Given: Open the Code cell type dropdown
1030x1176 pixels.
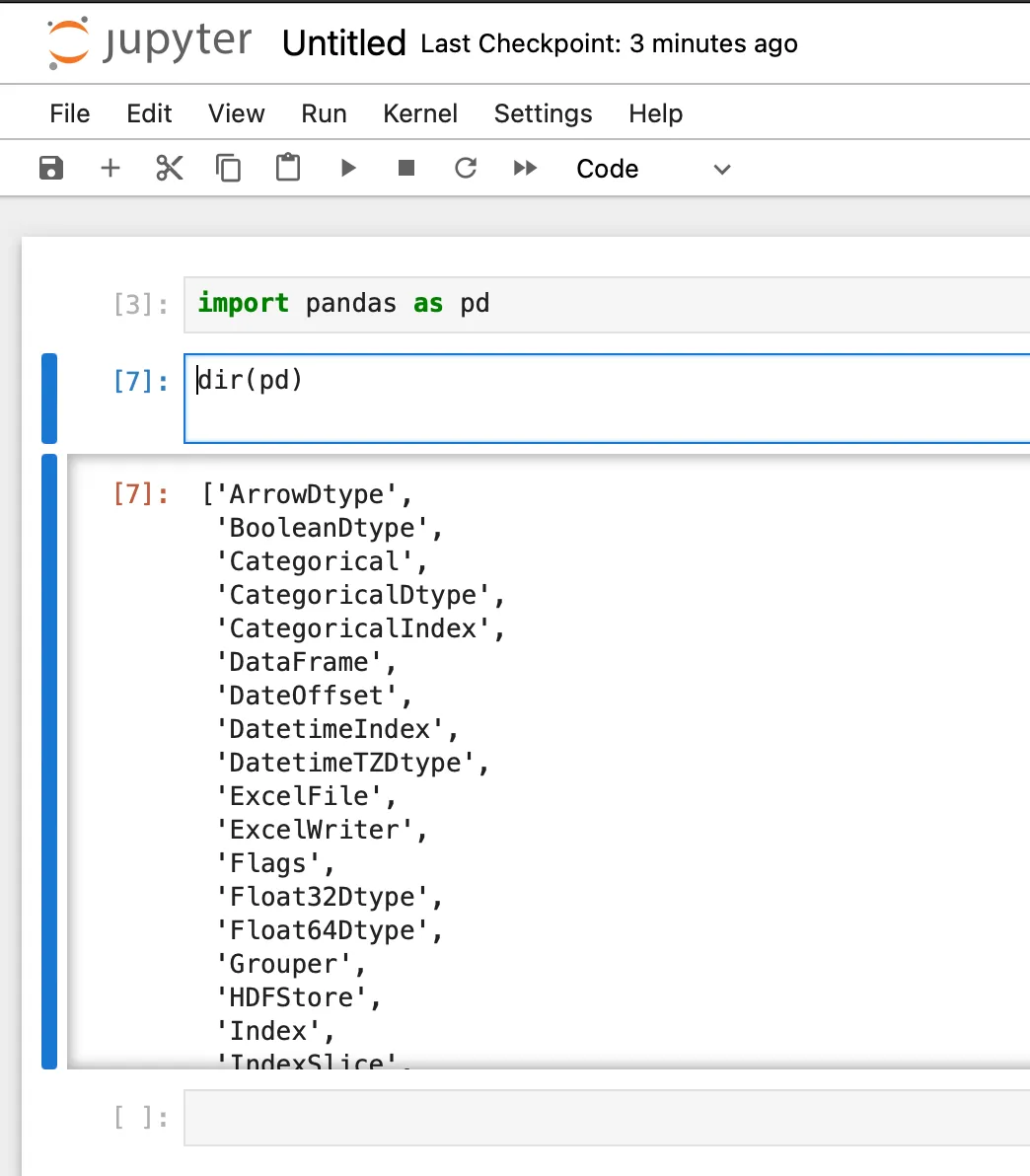Looking at the screenshot, I should click(653, 169).
